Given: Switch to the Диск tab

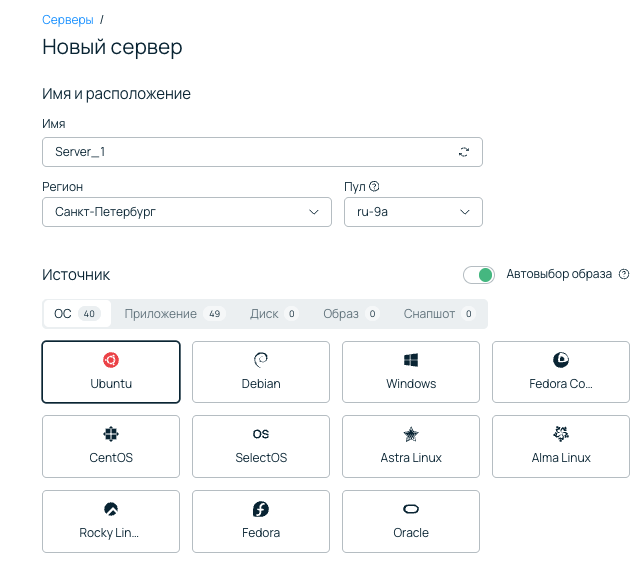Looking at the screenshot, I should point(274,314).
